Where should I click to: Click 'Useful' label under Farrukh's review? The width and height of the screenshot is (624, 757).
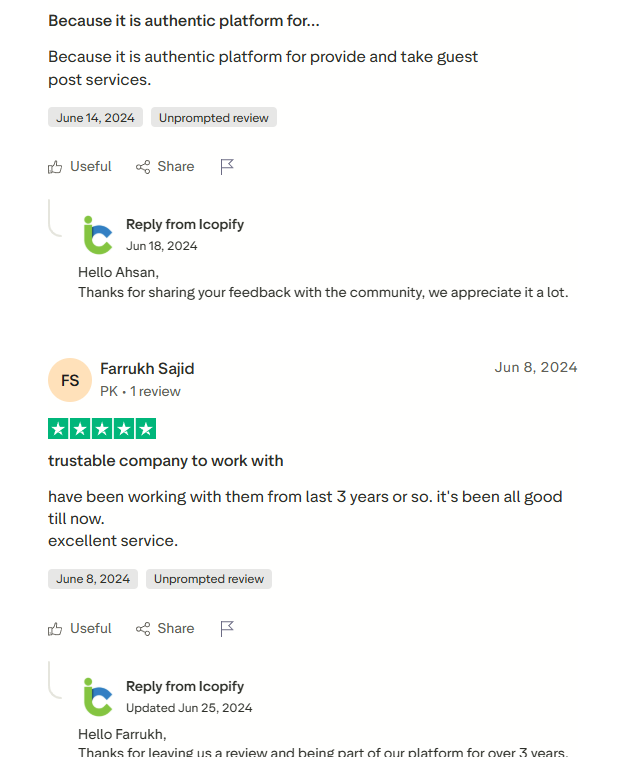point(91,629)
